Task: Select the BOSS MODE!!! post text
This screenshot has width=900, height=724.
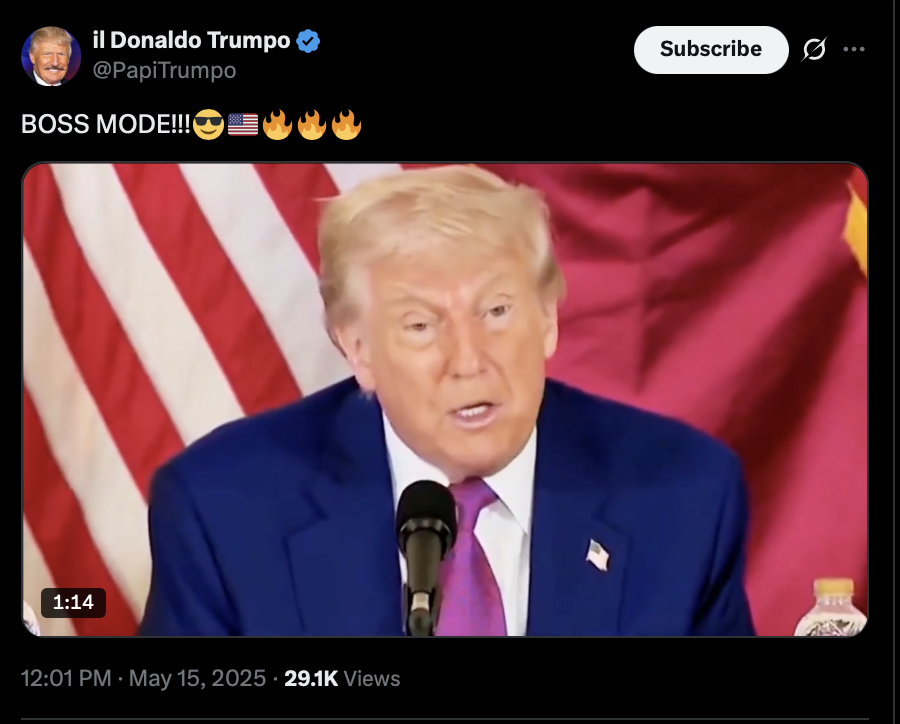Action: coord(106,124)
